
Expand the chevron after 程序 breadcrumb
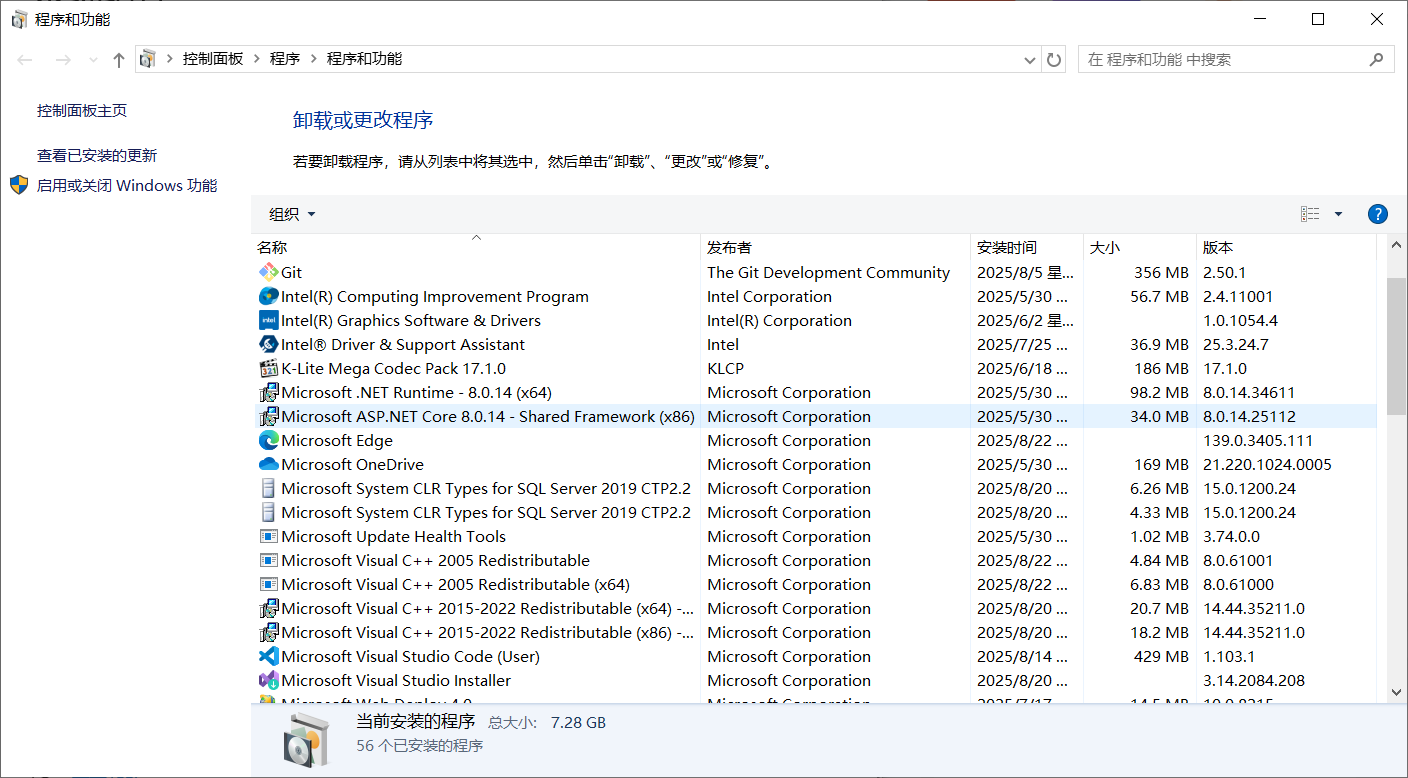313,59
